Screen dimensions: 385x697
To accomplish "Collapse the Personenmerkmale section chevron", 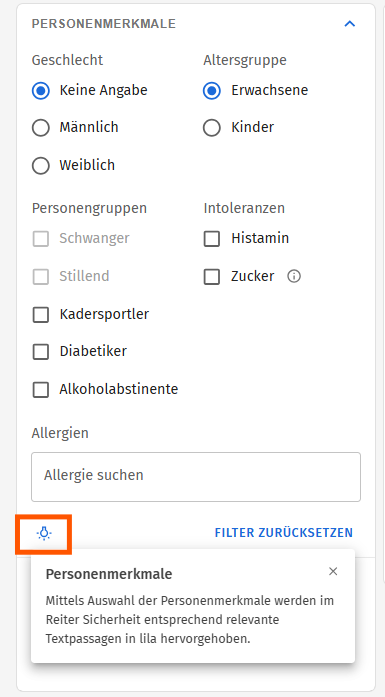I will [350, 24].
